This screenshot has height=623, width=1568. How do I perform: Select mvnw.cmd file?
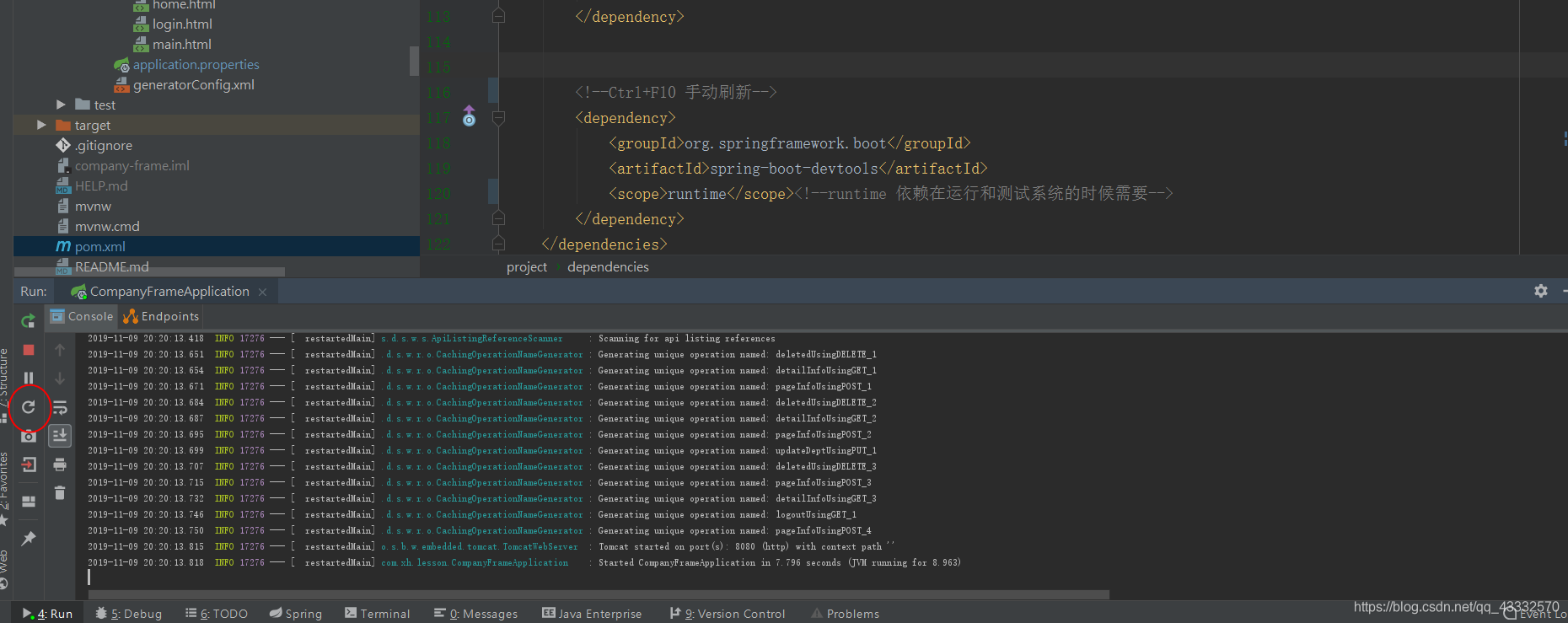tap(107, 226)
